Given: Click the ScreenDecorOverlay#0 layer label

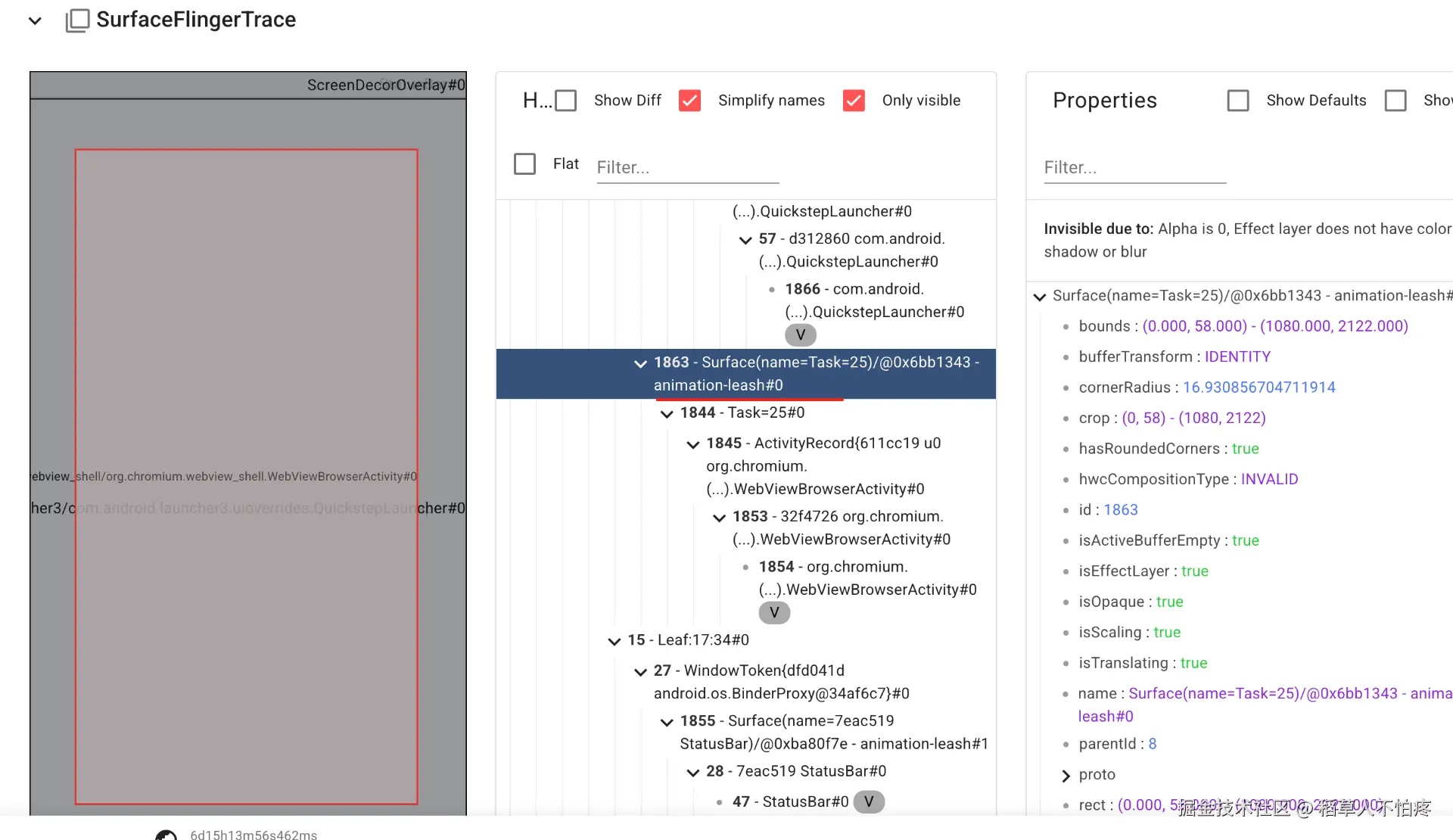Looking at the screenshot, I should 385,86.
